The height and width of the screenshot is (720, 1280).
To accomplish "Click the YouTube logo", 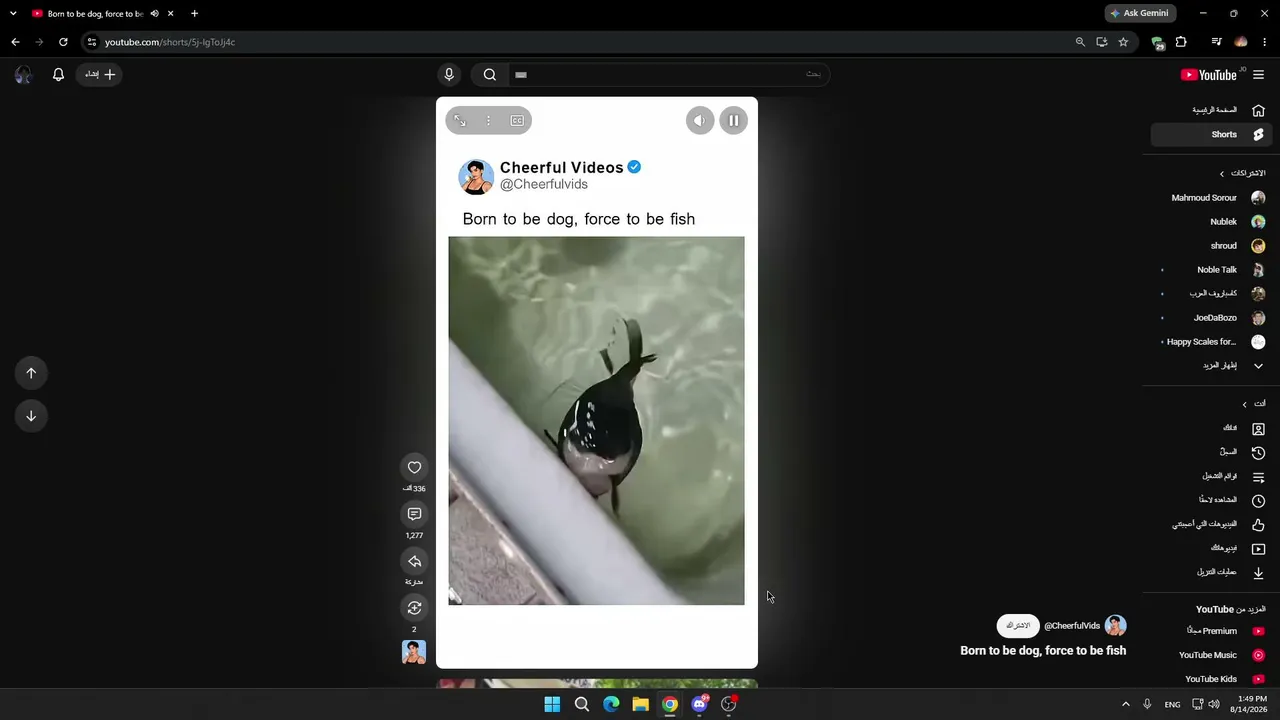I will [x=1210, y=75].
